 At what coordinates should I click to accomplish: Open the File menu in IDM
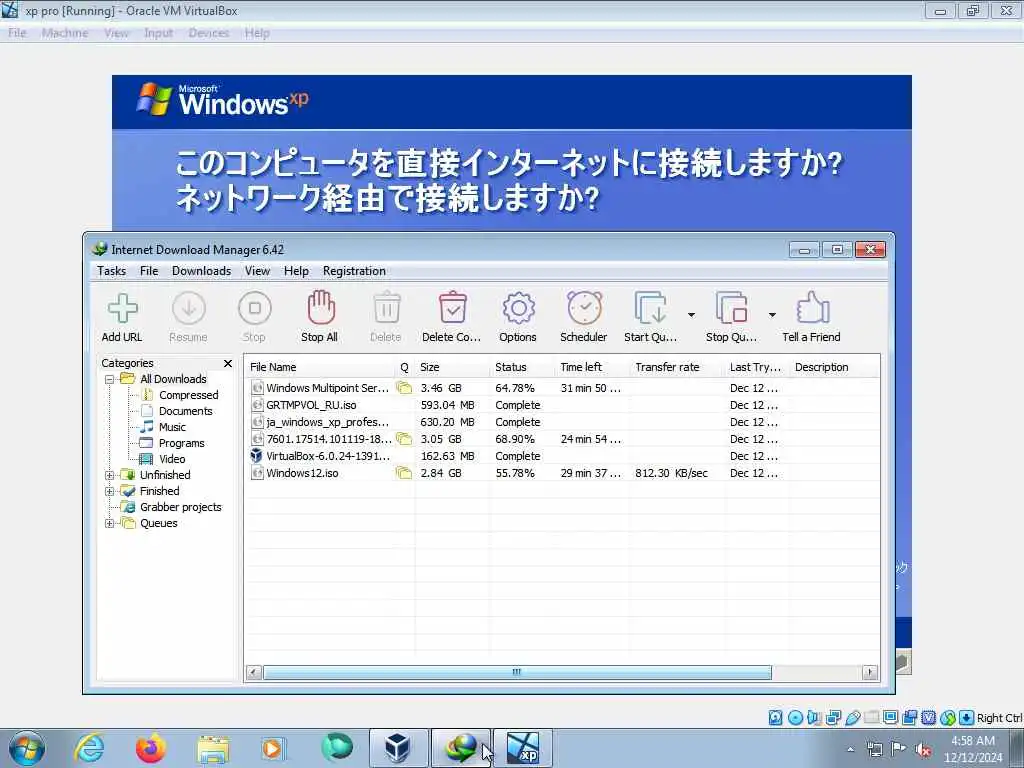click(x=149, y=271)
